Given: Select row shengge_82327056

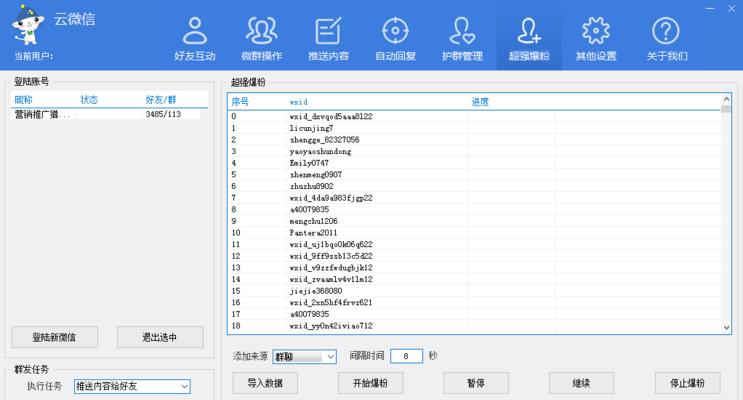Looking at the screenshot, I should pyautogui.click(x=475, y=140).
